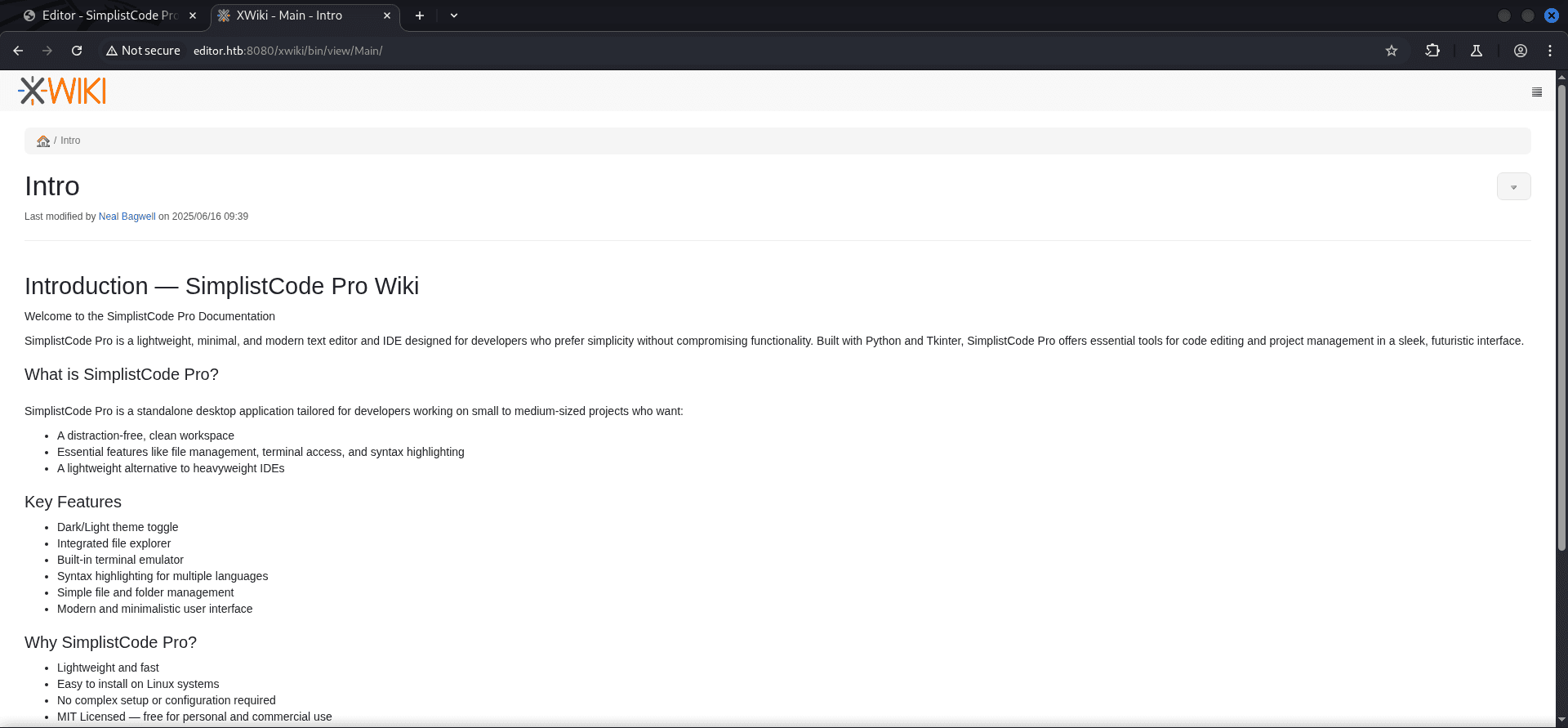Click the home breadcrumb icon
The height and width of the screenshot is (728, 1568).
click(43, 141)
